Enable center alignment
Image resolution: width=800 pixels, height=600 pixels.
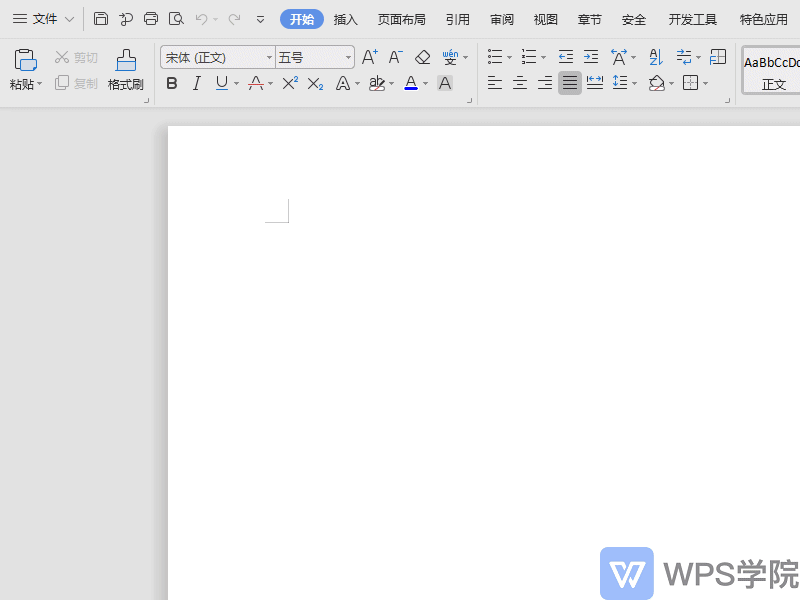click(520, 83)
